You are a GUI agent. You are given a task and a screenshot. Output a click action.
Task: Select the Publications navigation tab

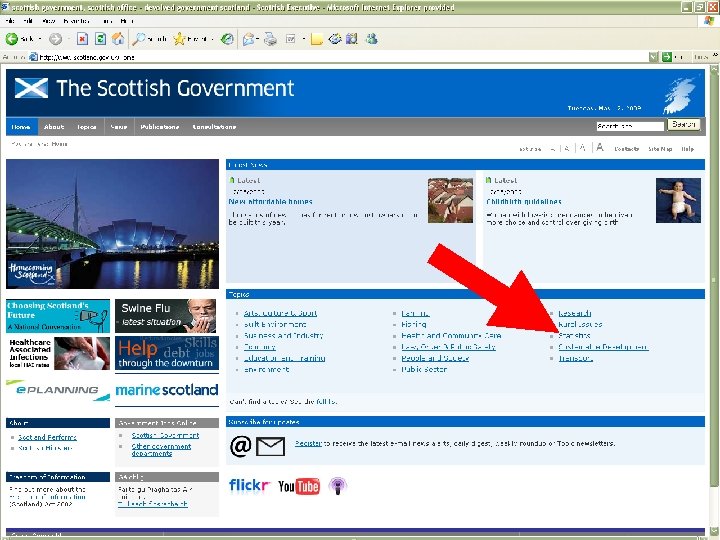160,127
